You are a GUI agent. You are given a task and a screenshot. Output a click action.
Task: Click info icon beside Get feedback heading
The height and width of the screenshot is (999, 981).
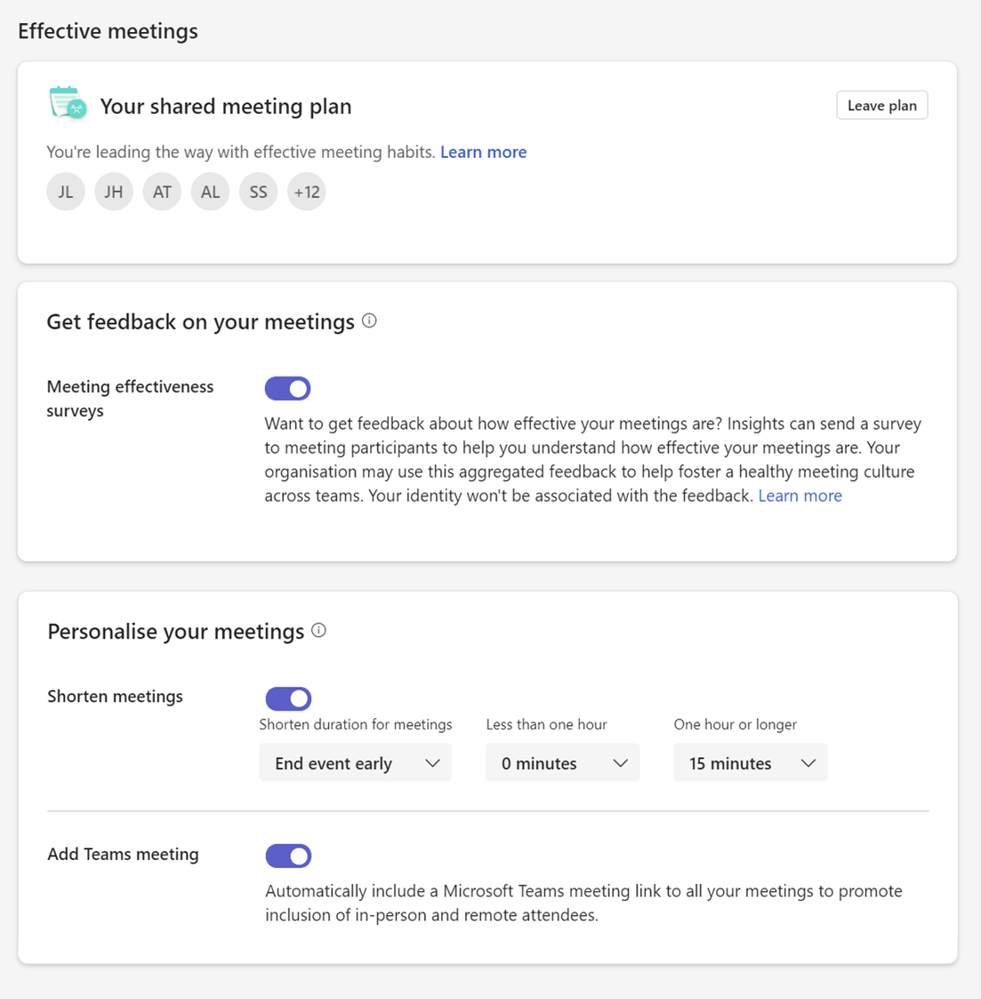click(x=370, y=321)
